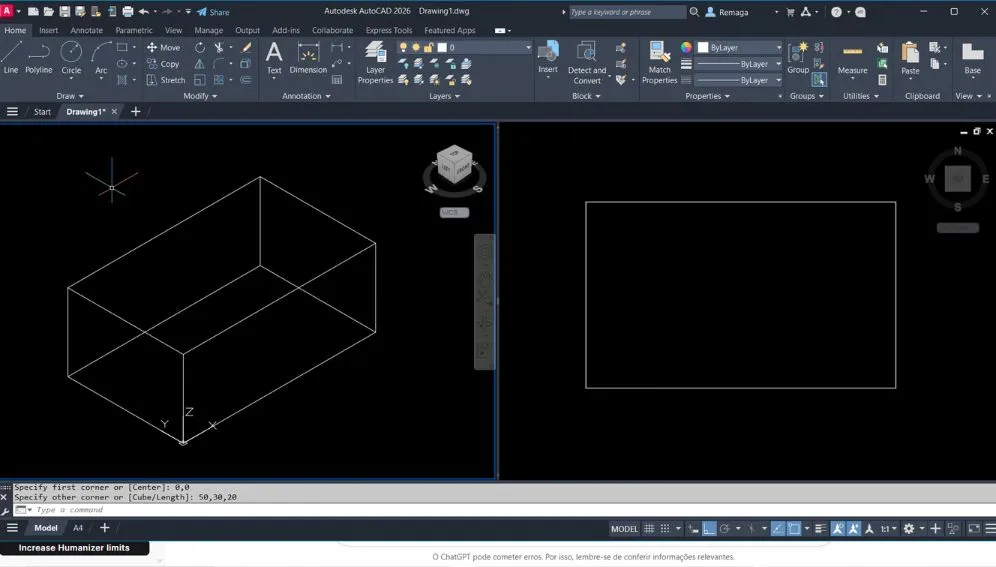Toggle ortho mode in status bar
Viewport: 996px width, 567px height.
[709, 528]
